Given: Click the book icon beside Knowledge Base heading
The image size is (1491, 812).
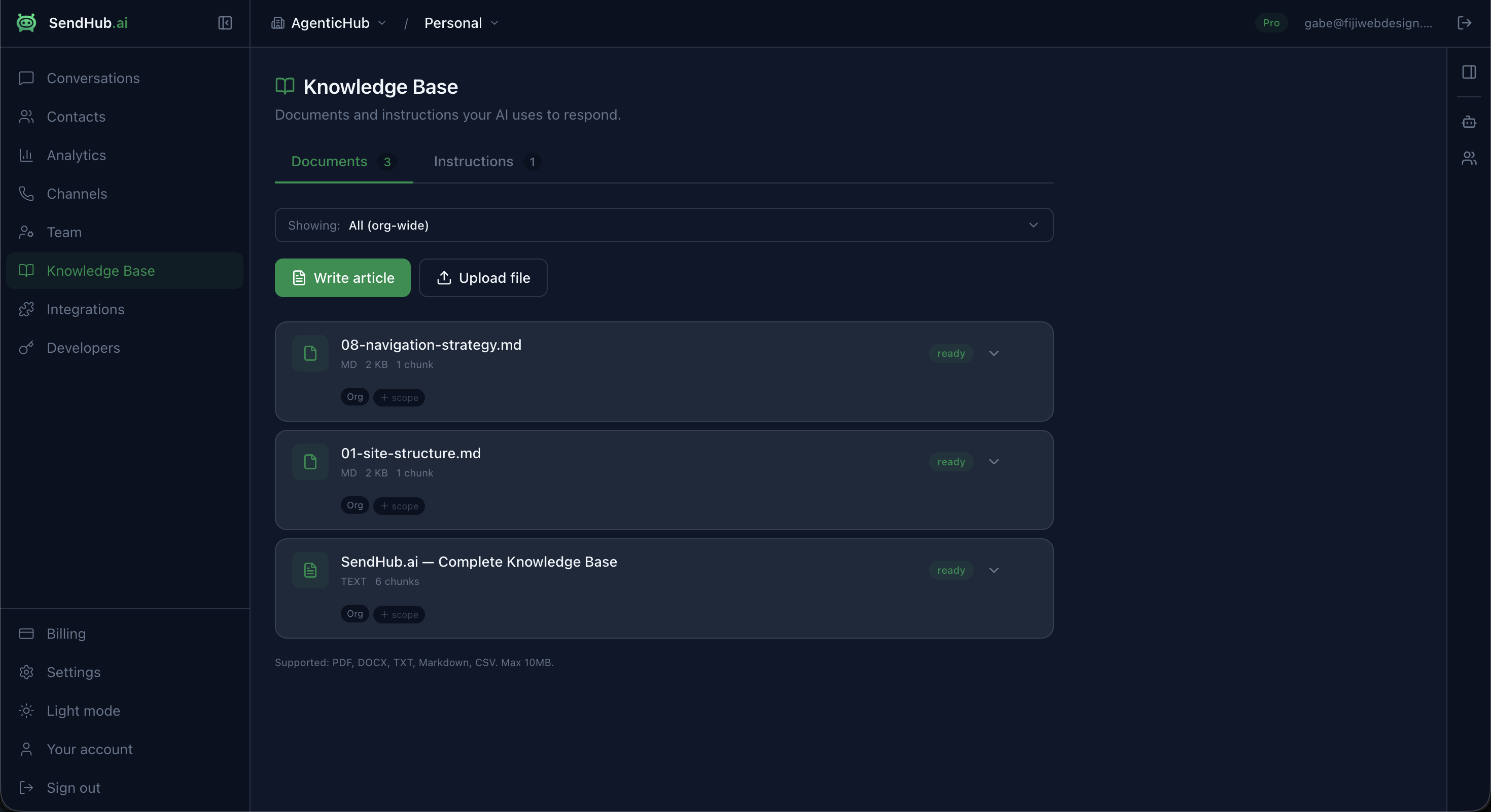Looking at the screenshot, I should point(285,86).
